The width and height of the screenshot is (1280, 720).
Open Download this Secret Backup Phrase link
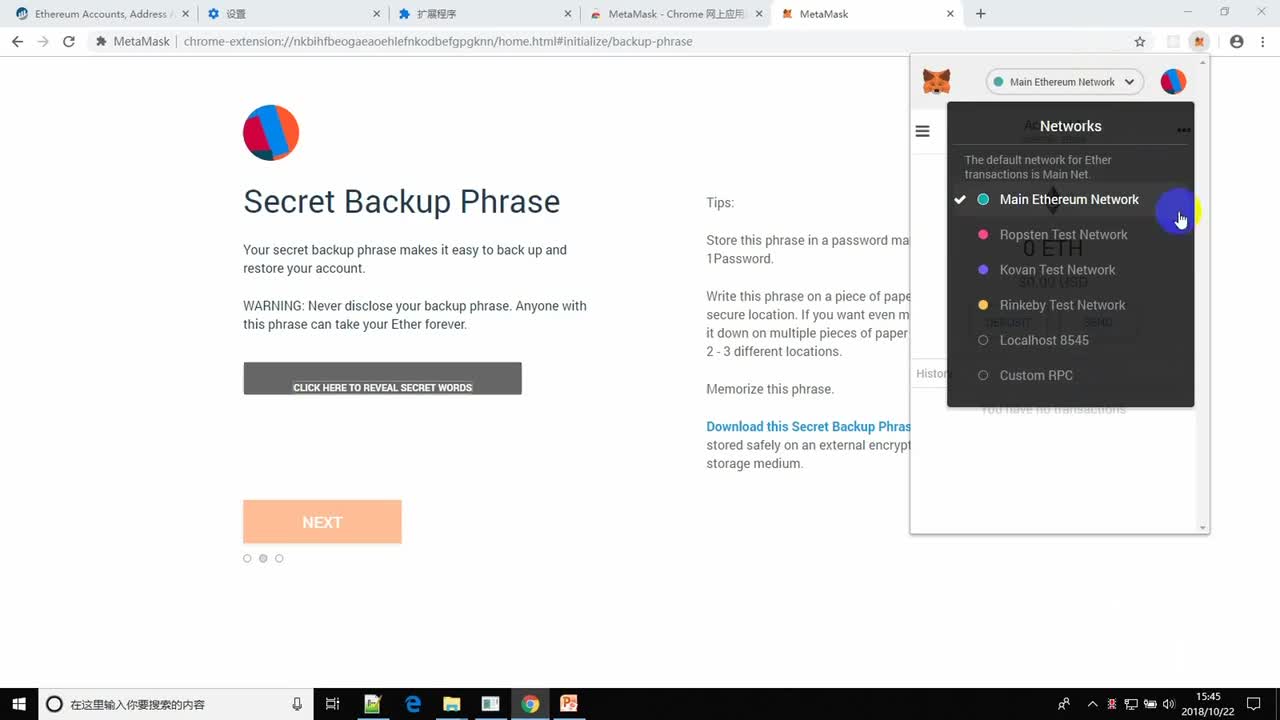coord(808,426)
